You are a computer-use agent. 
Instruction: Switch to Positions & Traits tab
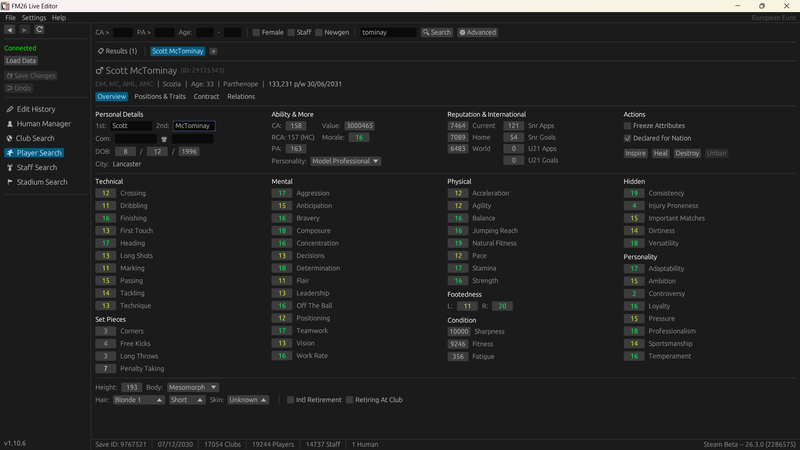(160, 96)
